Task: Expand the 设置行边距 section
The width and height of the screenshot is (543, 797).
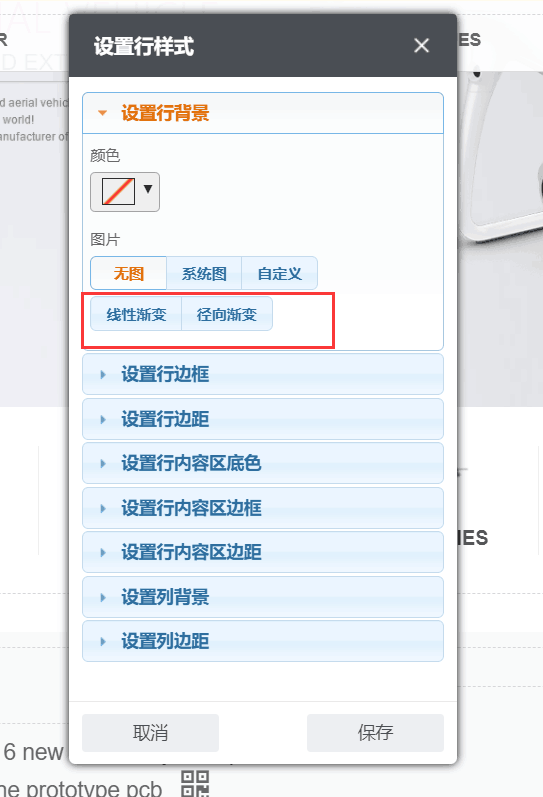Action: [263, 419]
